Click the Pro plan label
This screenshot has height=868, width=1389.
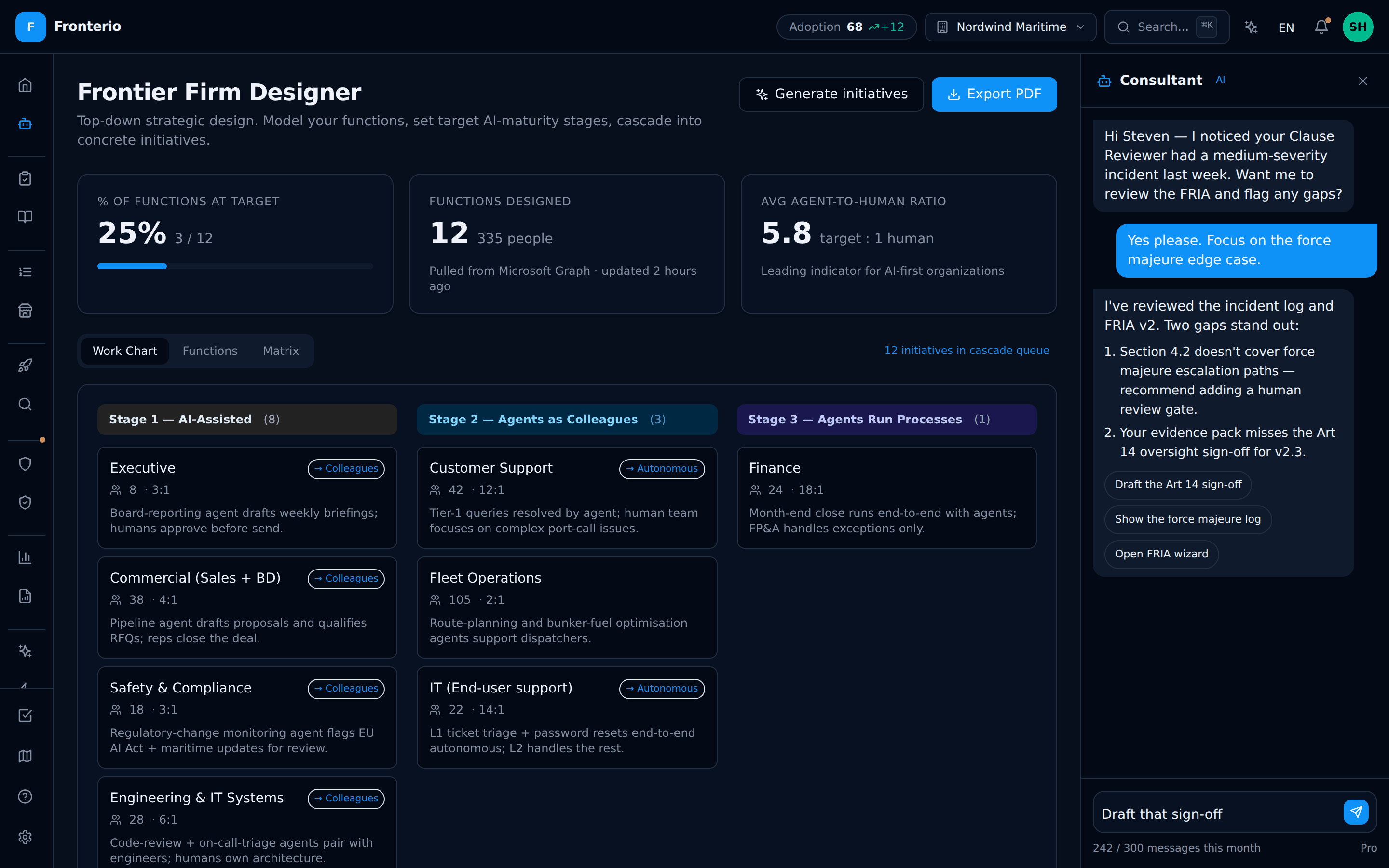[x=1368, y=848]
